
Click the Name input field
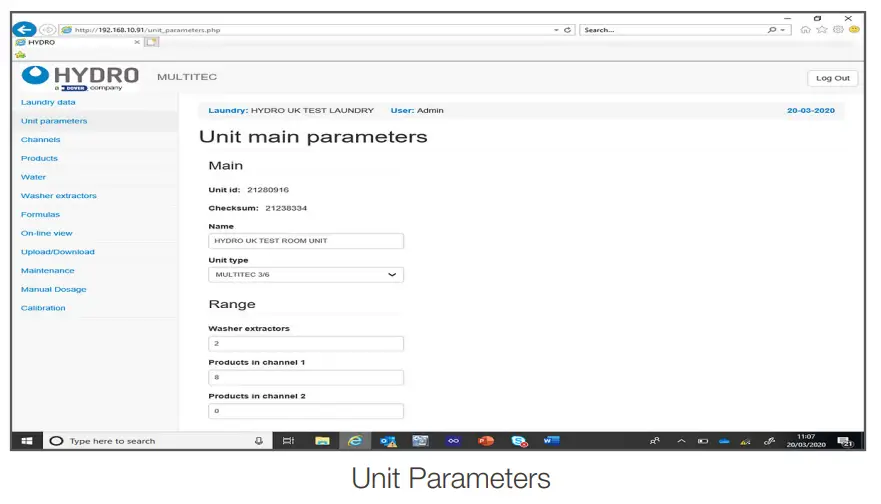[x=306, y=241]
